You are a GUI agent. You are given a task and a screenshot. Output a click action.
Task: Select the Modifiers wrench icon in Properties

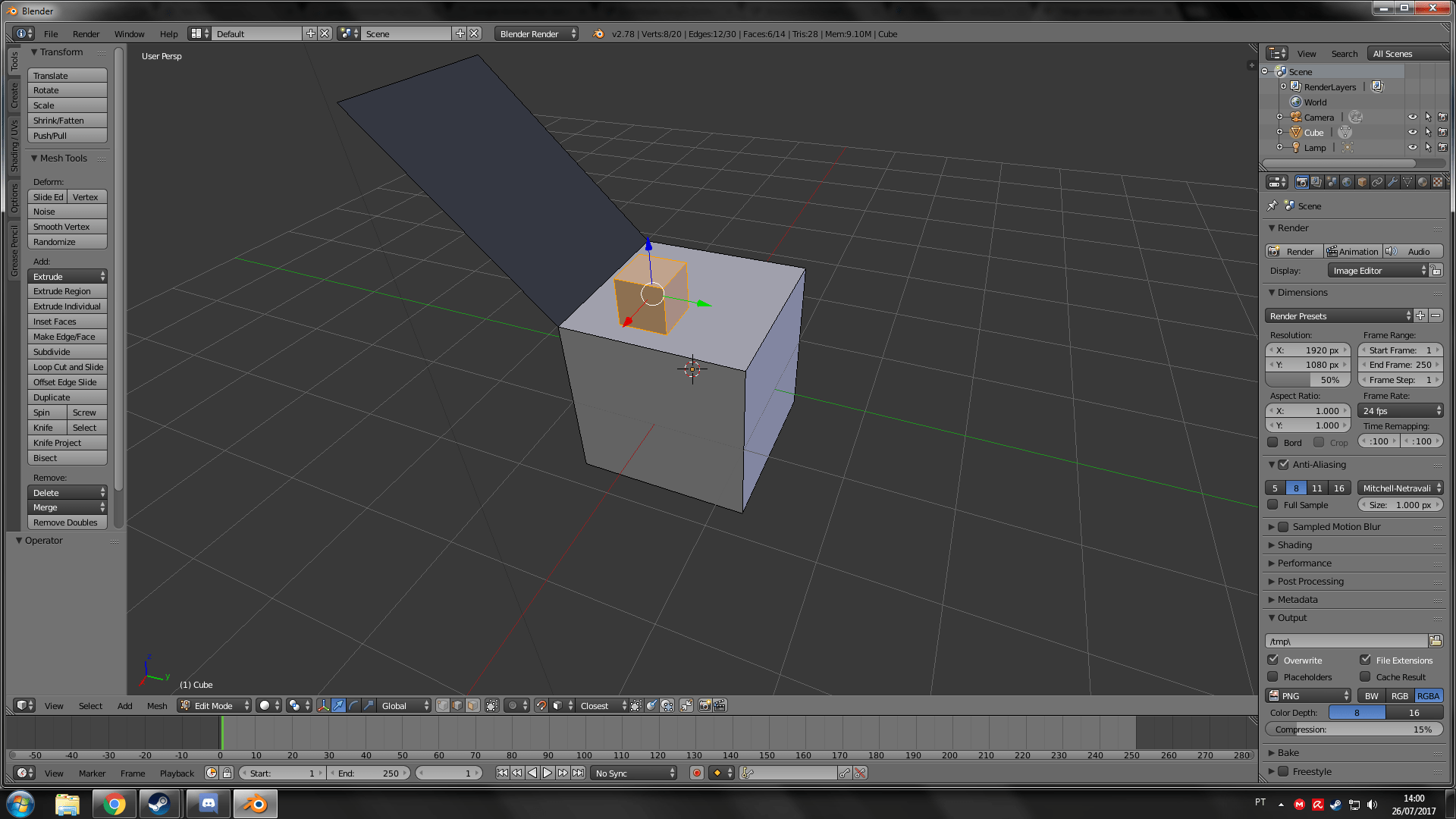(x=1393, y=182)
